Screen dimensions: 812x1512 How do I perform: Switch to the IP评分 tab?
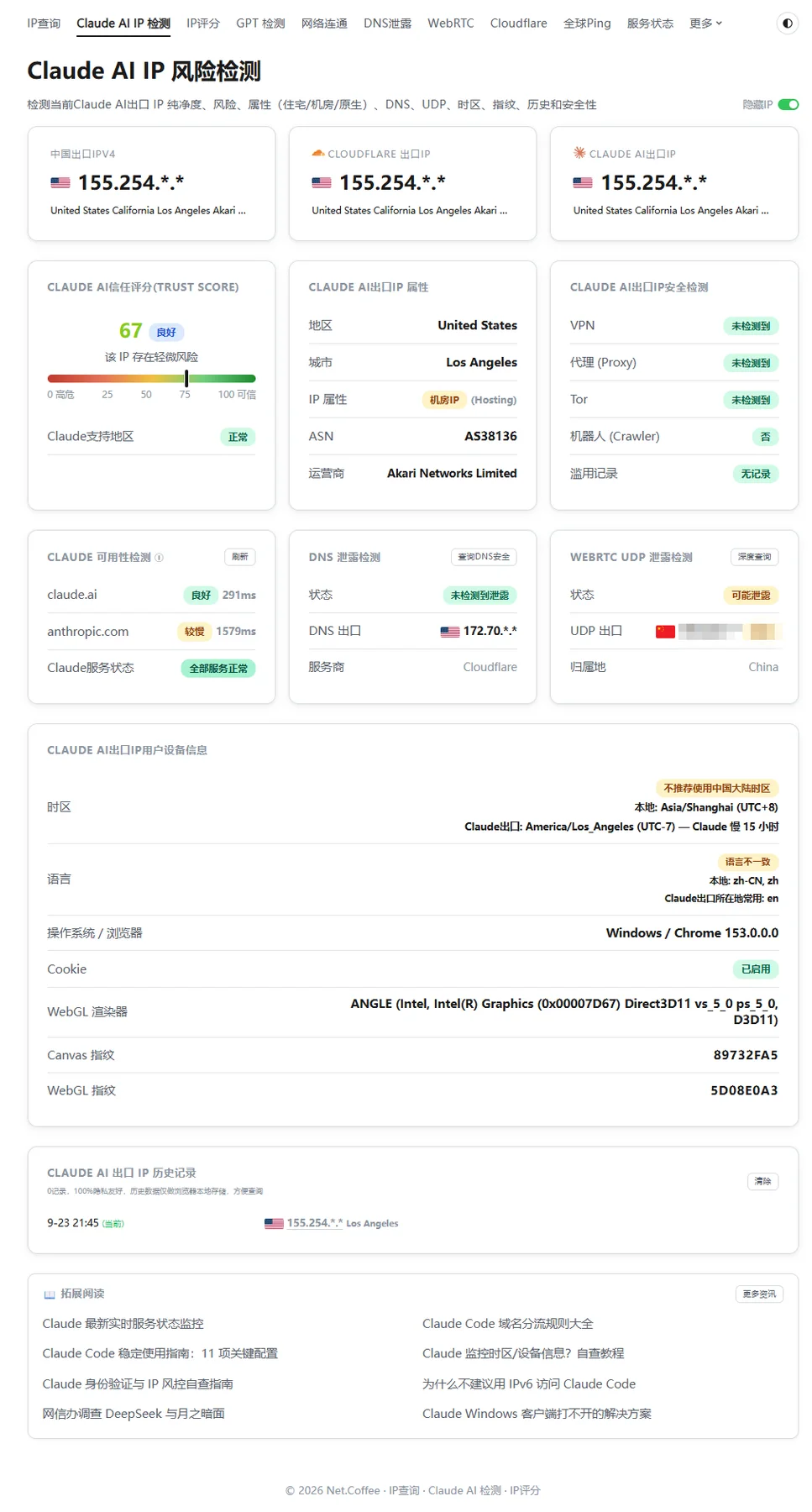[203, 24]
